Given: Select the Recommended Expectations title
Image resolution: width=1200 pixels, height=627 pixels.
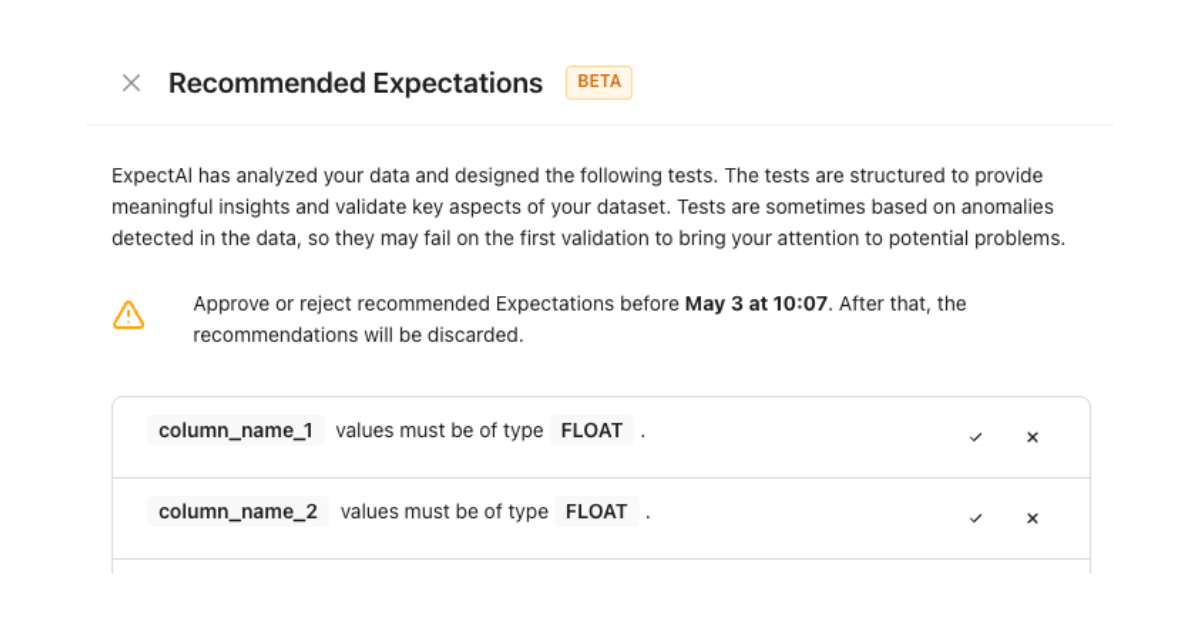Looking at the screenshot, I should (355, 83).
